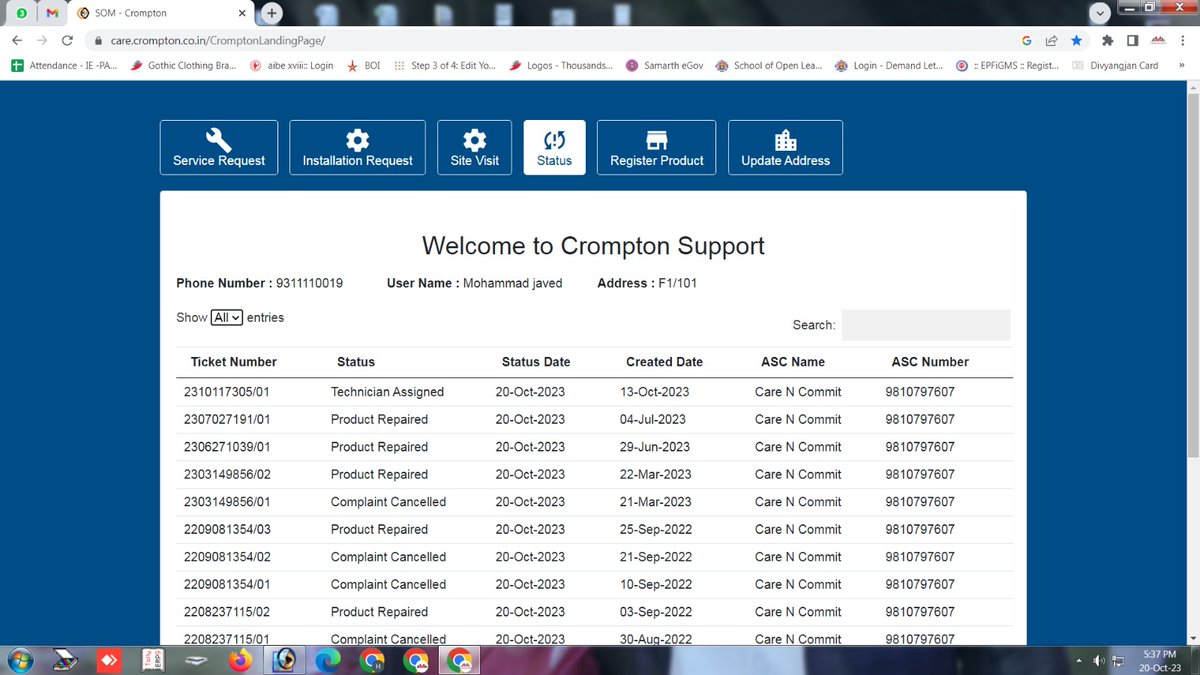Open the Extensions puzzle icon
The height and width of the screenshot is (675, 1200).
[x=1107, y=41]
